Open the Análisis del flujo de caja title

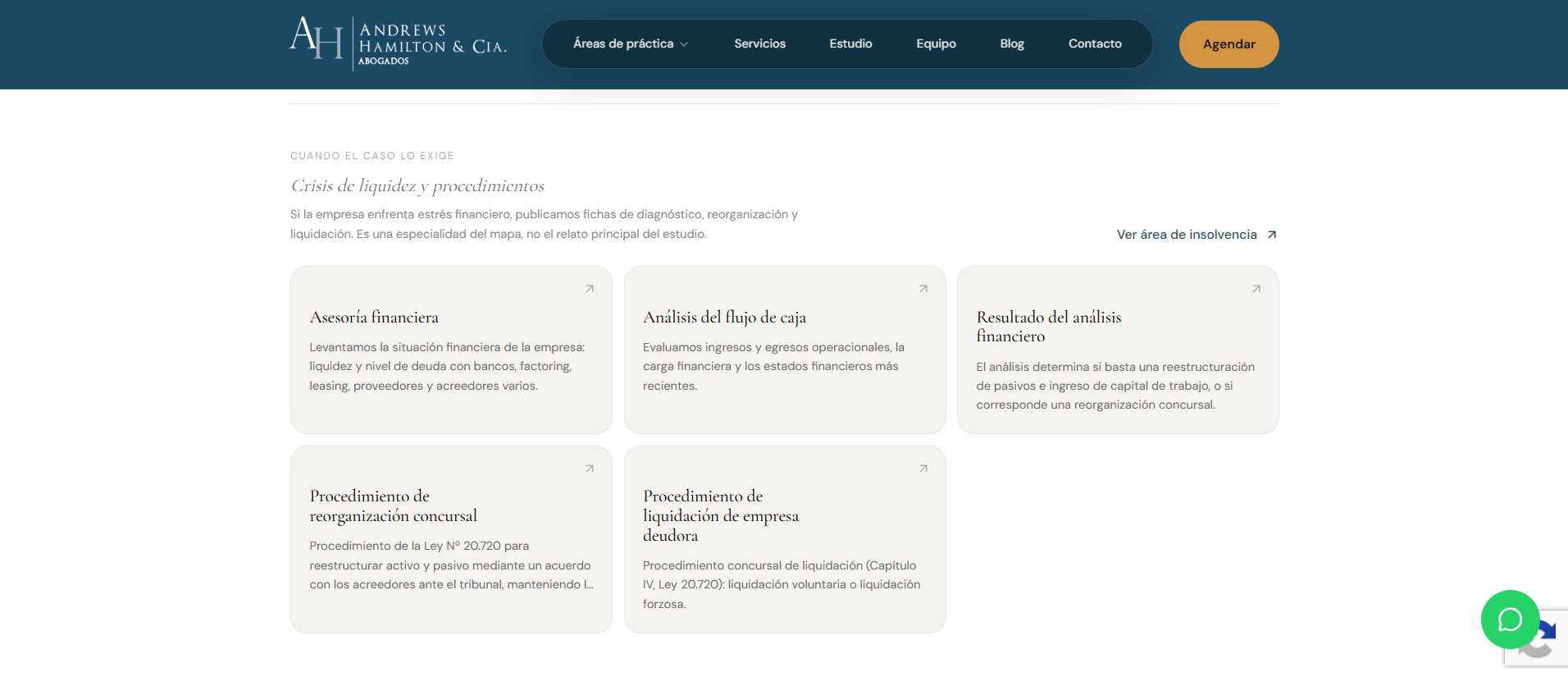724,317
